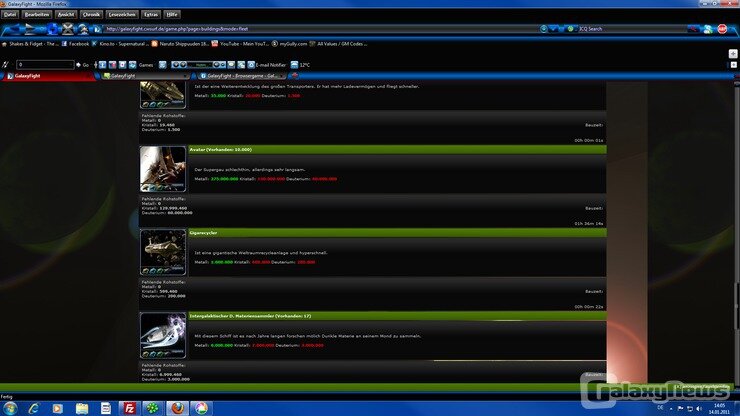Open the search engine dropdown in navigation bar

pos(571,29)
